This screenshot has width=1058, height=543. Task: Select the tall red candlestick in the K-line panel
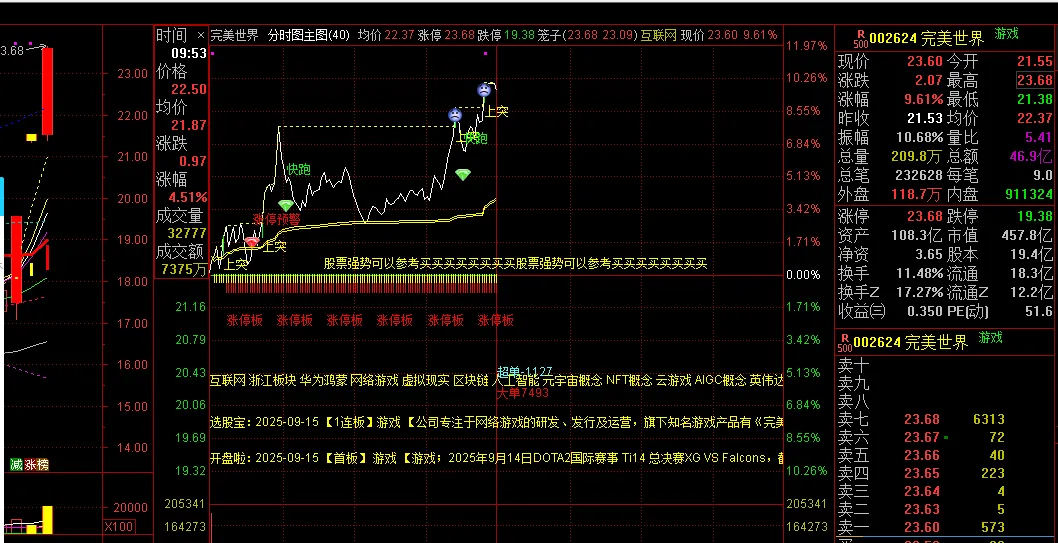tap(47, 92)
